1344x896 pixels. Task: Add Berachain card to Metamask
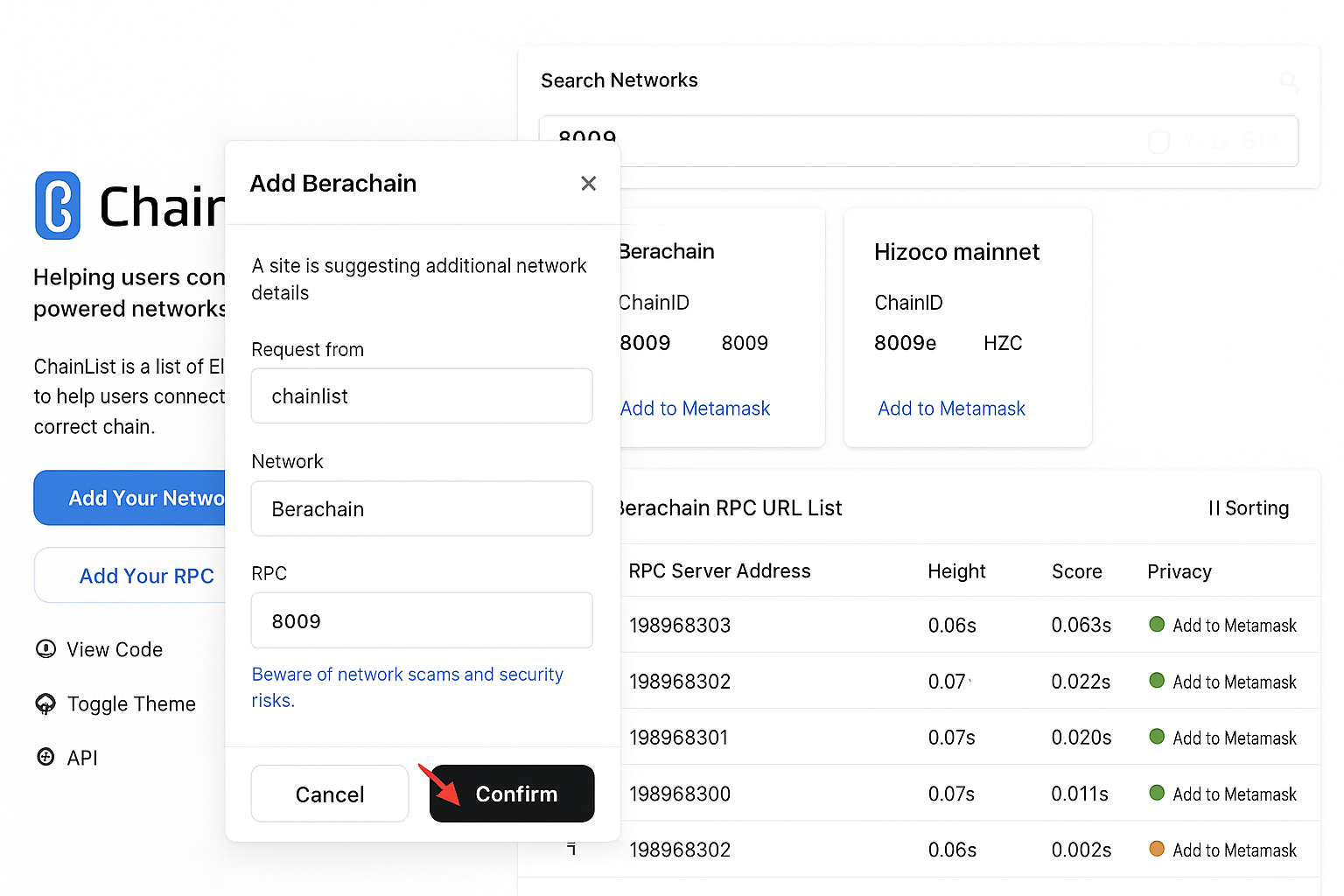(x=695, y=409)
